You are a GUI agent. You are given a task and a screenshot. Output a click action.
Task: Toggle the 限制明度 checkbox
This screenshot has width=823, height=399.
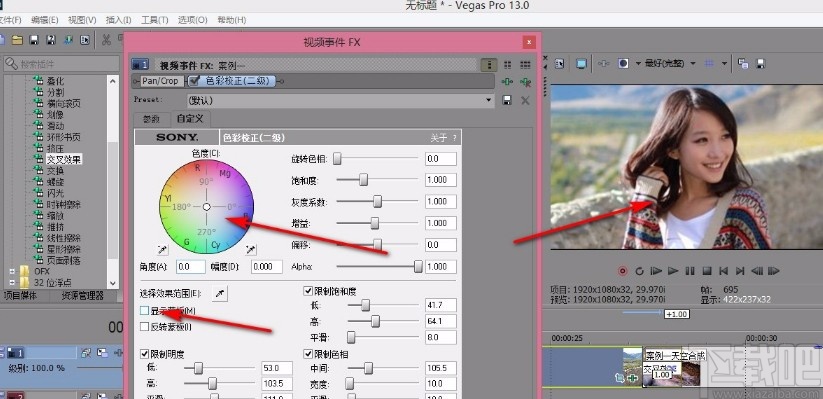coord(144,354)
